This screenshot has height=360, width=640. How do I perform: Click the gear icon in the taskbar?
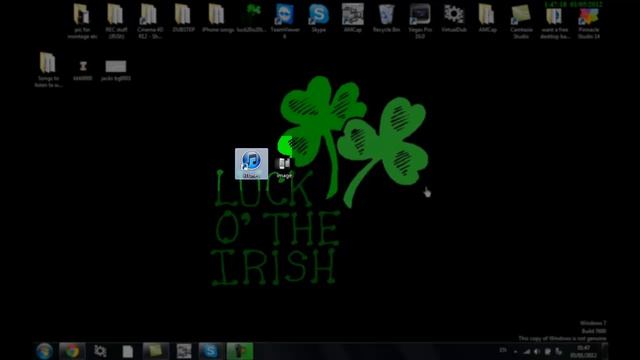coord(100,351)
